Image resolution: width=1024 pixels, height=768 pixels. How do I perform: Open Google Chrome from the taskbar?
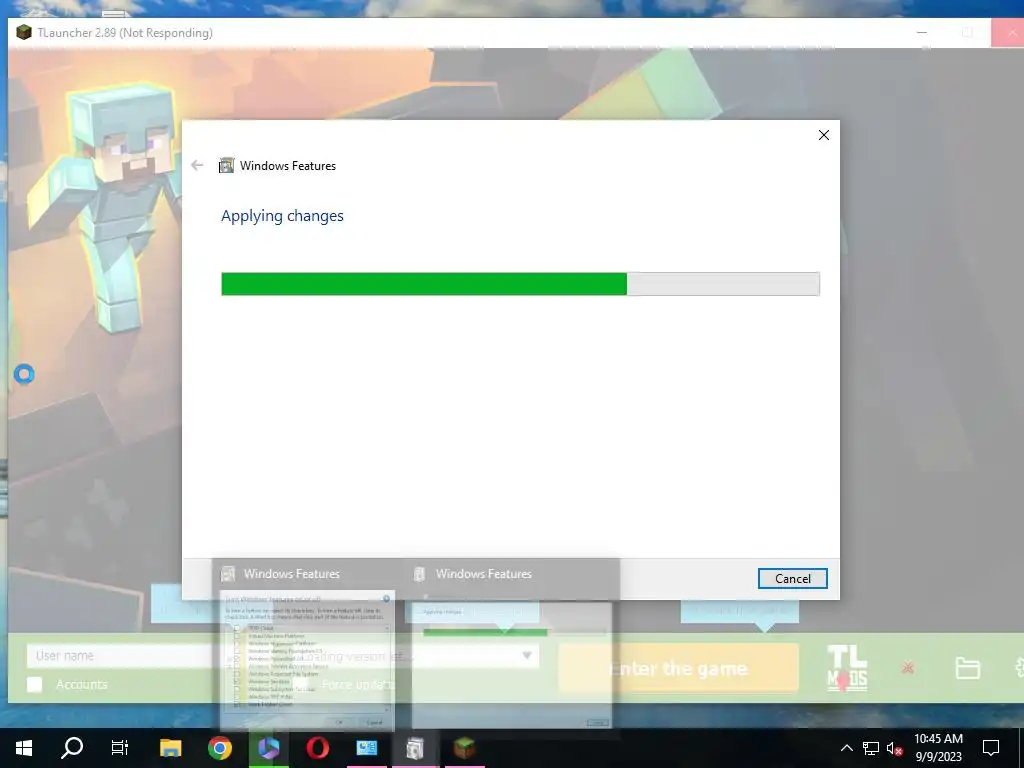[x=219, y=748]
